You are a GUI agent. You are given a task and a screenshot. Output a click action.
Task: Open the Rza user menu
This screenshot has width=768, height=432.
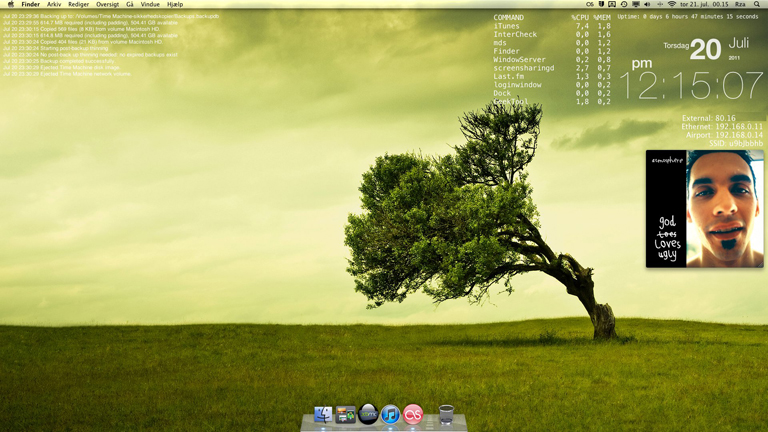pyautogui.click(x=740, y=4)
